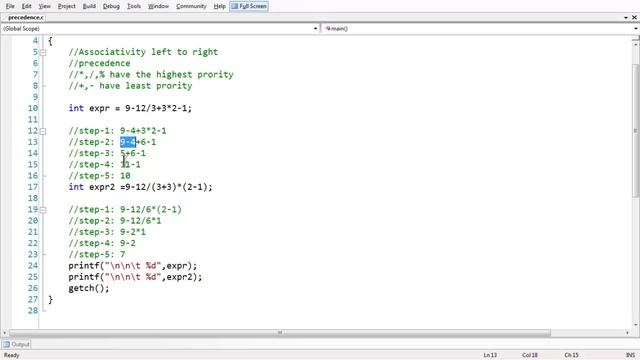
Task: Click the horizontal scrollbar thumb
Action: [x=280, y=333]
